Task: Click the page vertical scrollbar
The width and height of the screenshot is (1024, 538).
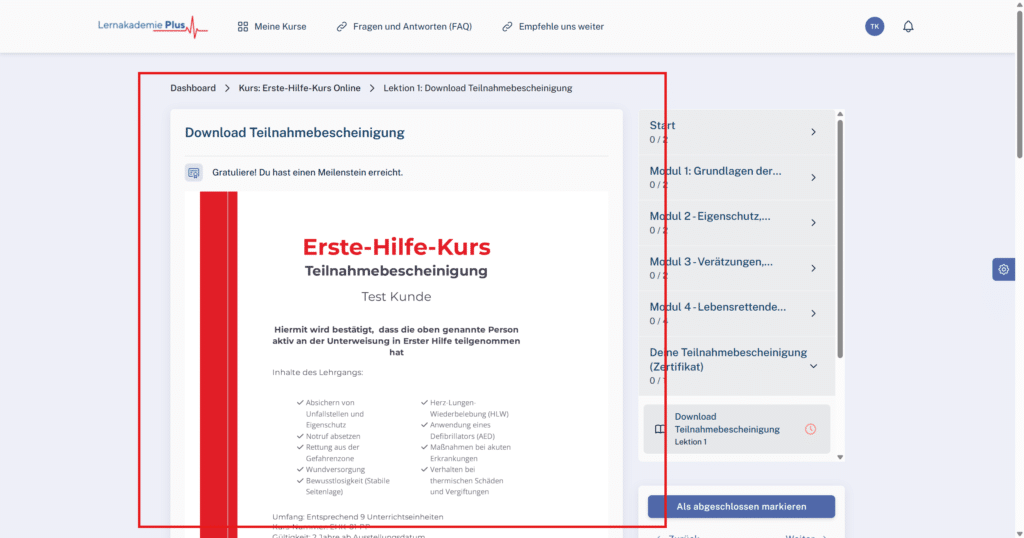Action: click(x=1019, y=82)
